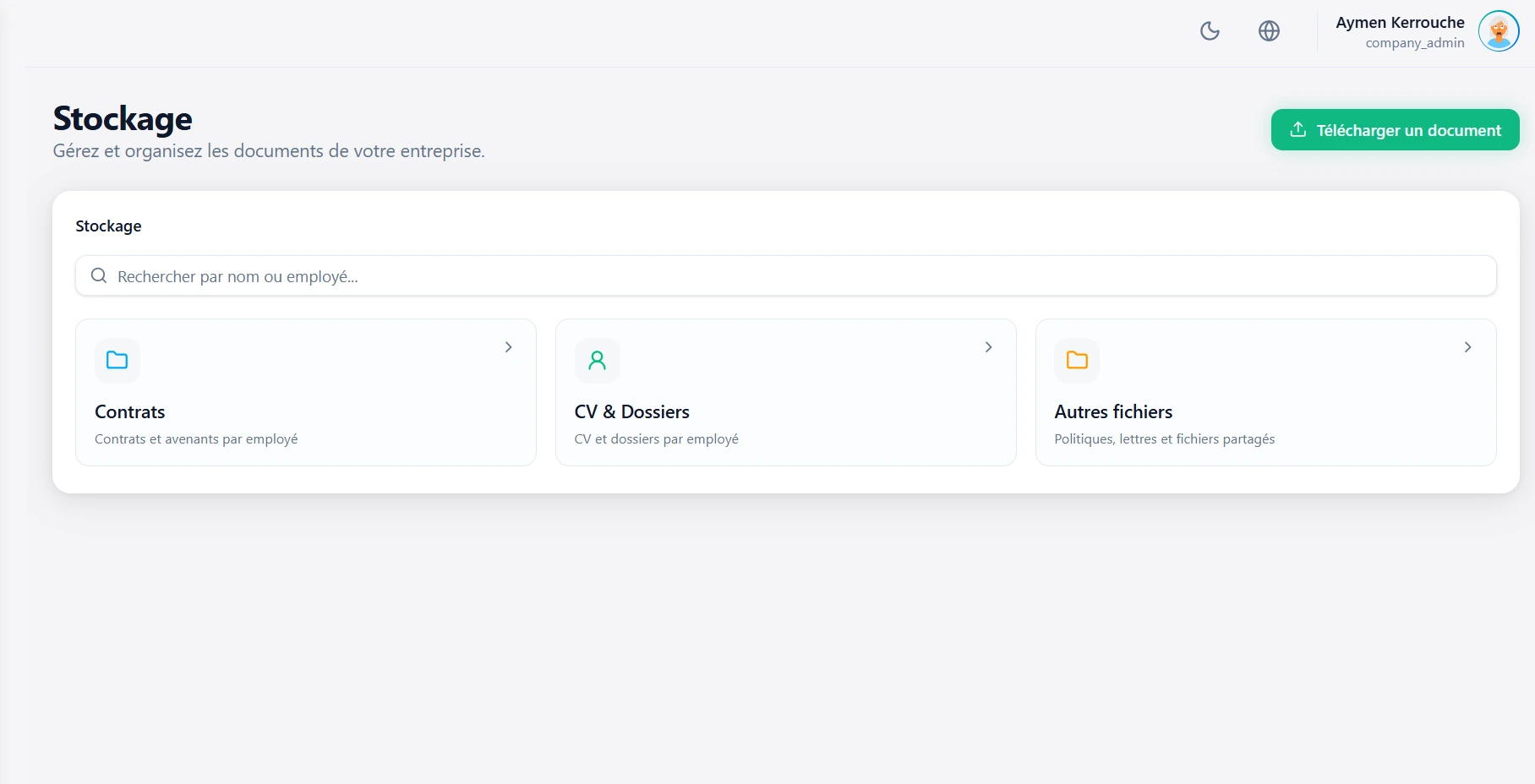Image resolution: width=1535 pixels, height=784 pixels.
Task: Open the CV & Dossiers category title
Action: (631, 412)
